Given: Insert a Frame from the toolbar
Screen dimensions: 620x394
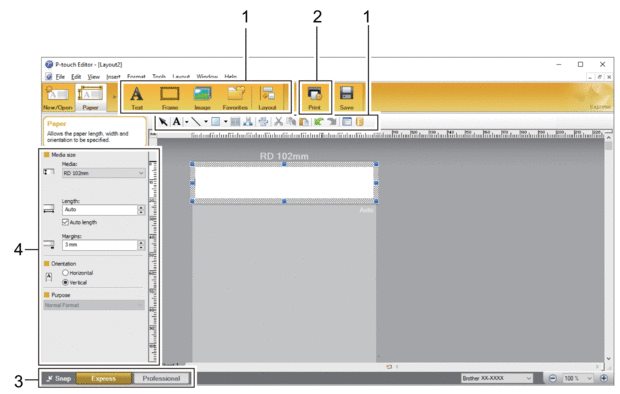Looking at the screenshot, I should [x=170, y=97].
